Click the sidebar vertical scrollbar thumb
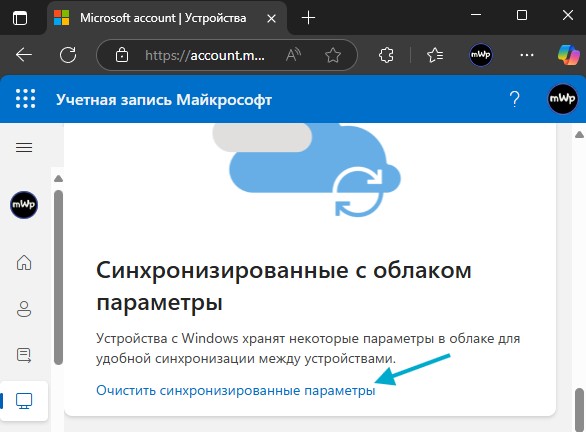586x432 pixels. pyautogui.click(x=58, y=277)
